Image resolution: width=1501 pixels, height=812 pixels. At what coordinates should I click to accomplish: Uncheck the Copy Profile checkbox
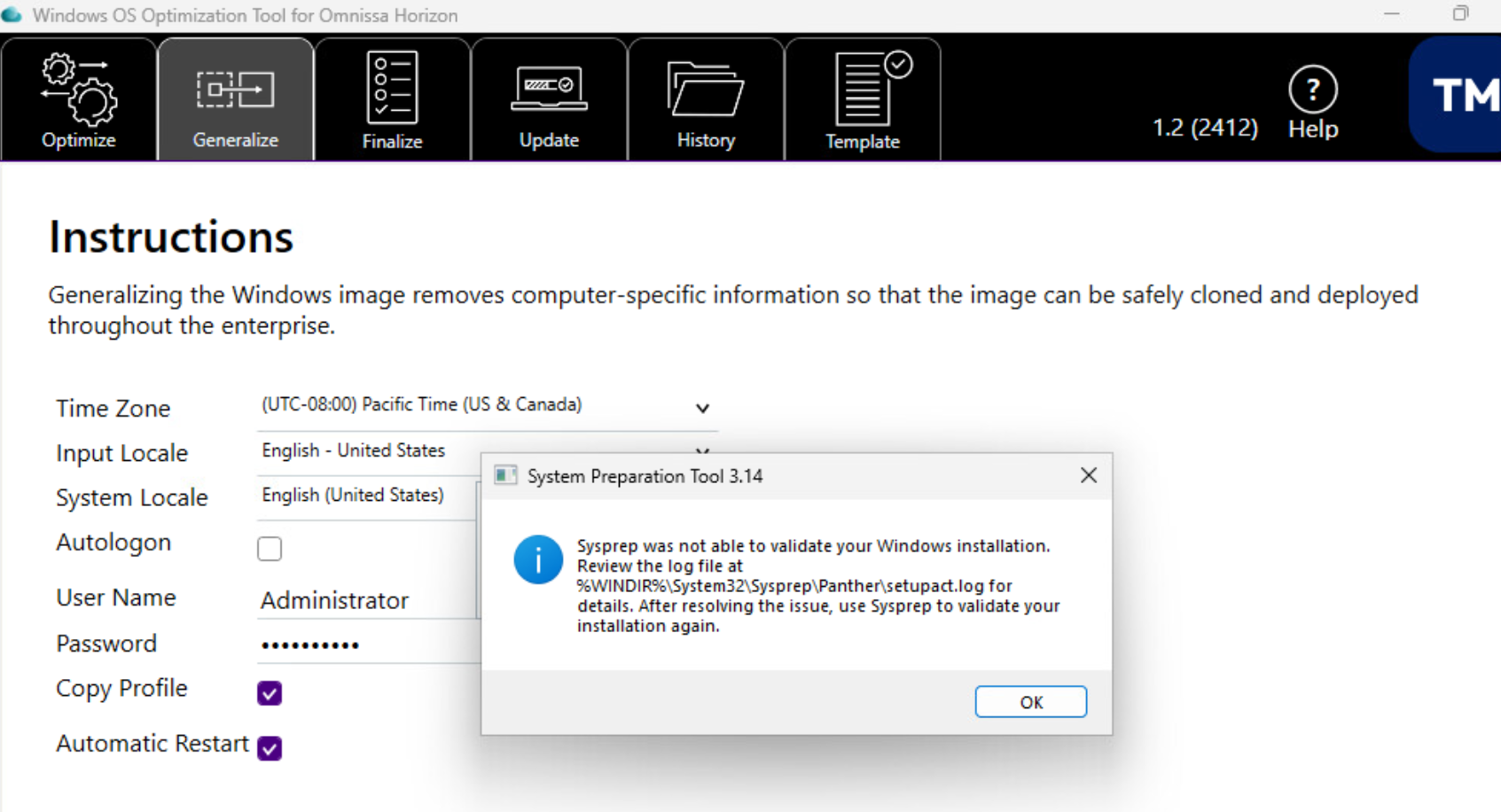(270, 692)
